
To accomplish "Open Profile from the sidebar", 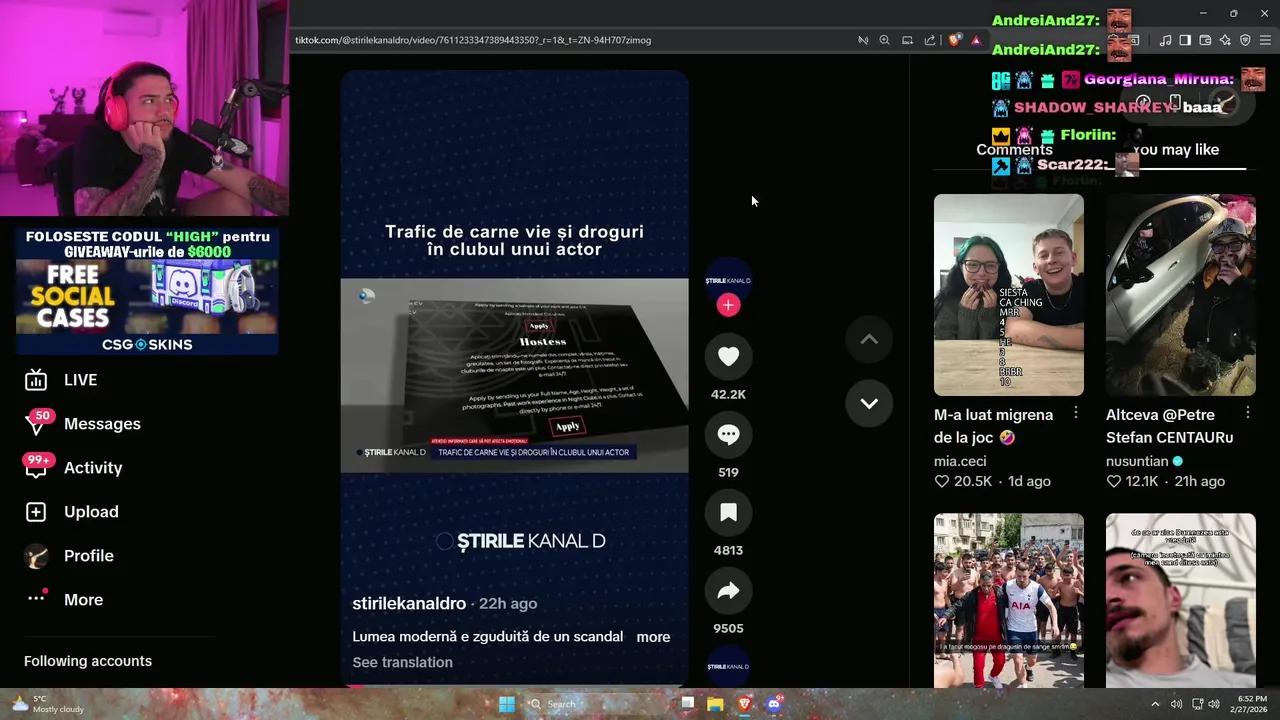I will [x=69, y=556].
